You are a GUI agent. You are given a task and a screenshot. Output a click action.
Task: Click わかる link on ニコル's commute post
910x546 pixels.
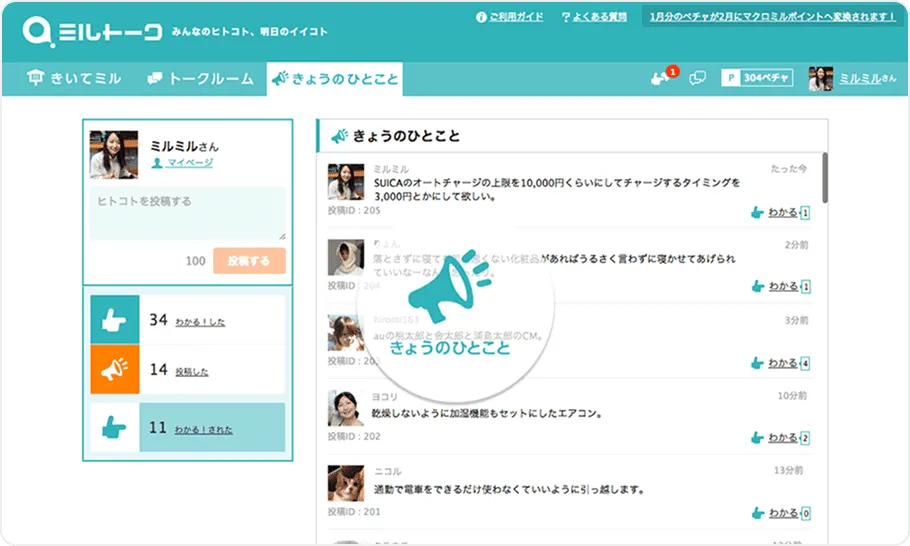coord(783,513)
